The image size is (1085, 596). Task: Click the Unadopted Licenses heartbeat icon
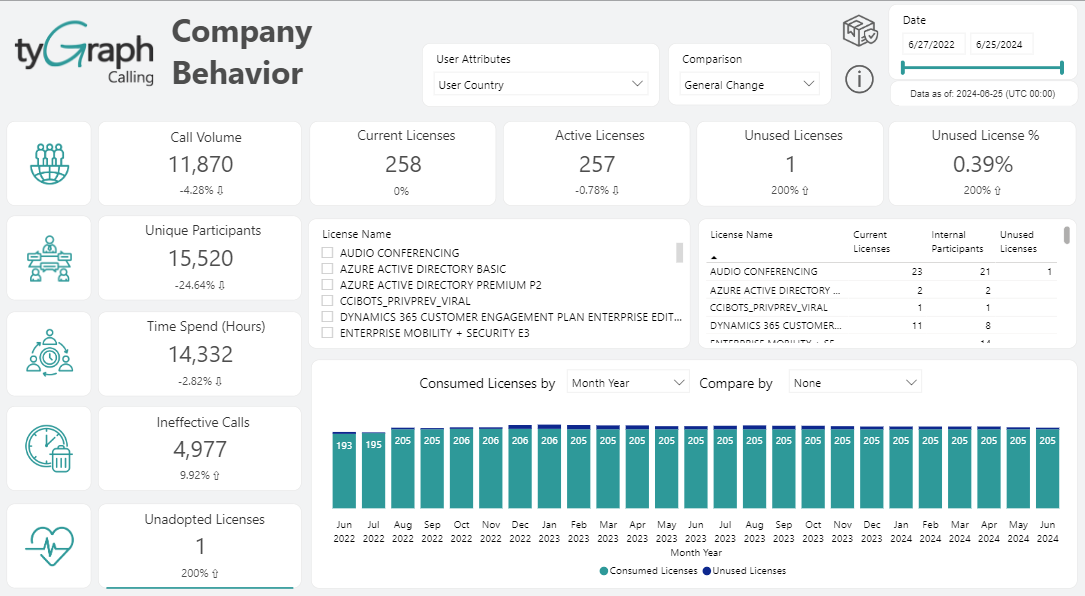[x=49, y=544]
